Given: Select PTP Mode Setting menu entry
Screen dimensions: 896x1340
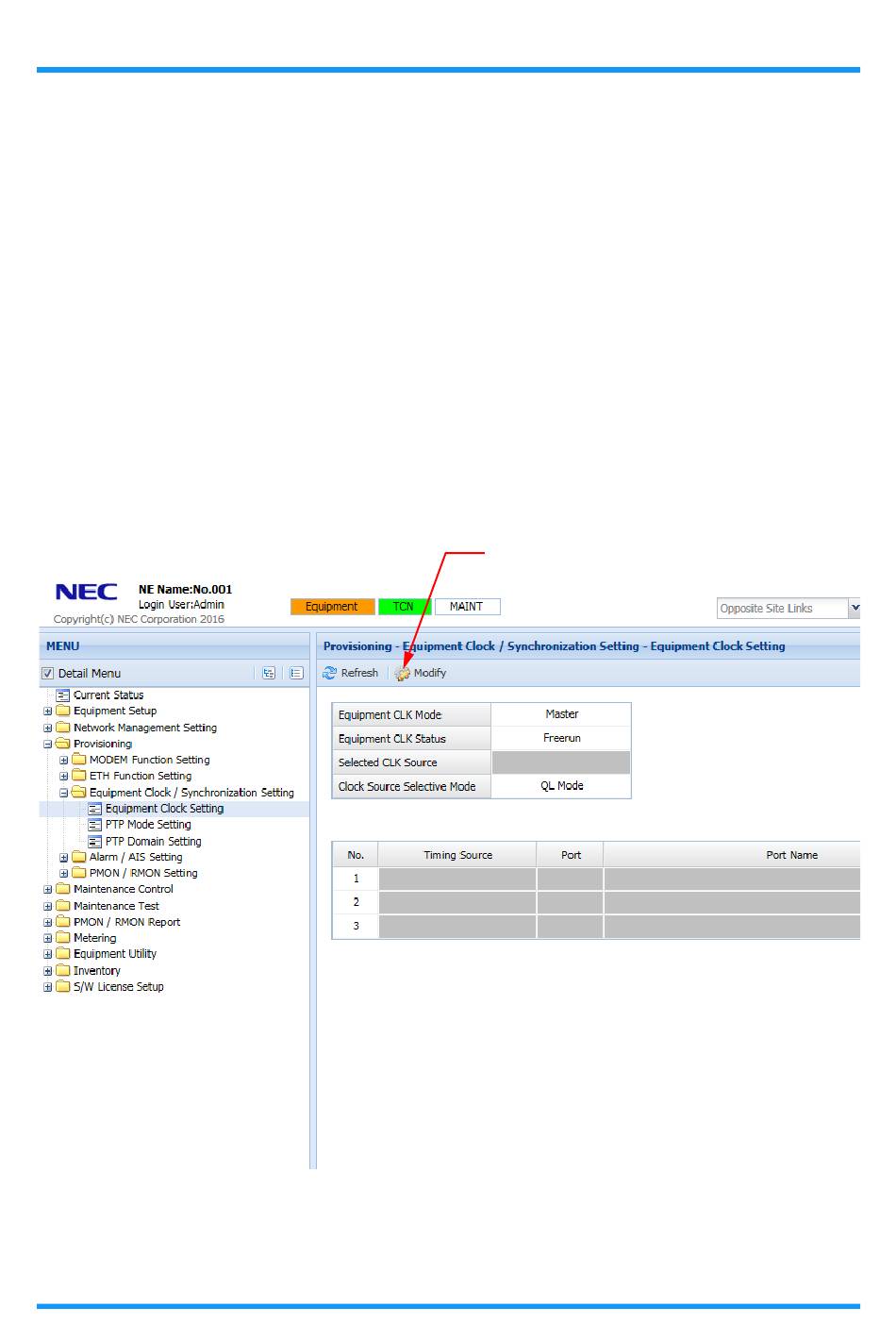Looking at the screenshot, I should click(x=148, y=825).
